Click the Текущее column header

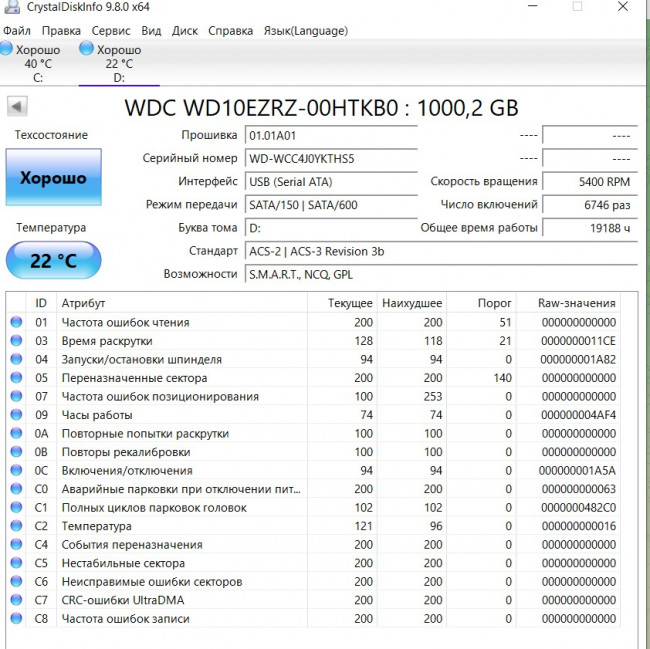[x=342, y=303]
